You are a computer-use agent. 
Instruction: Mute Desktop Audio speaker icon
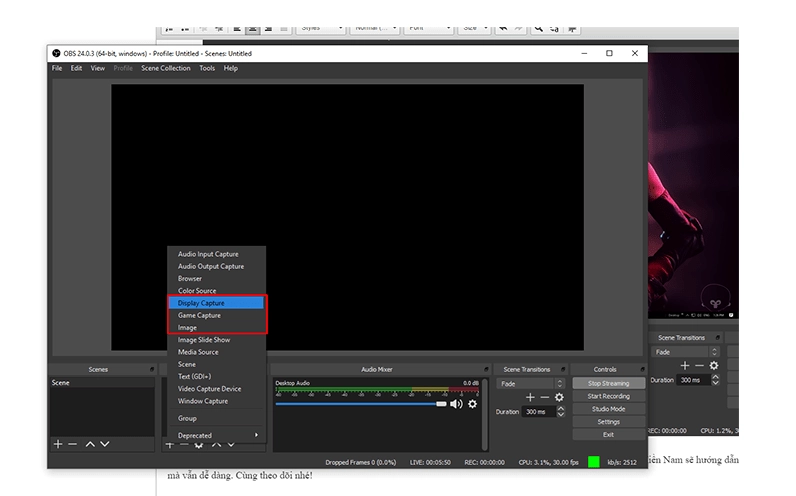click(456, 404)
